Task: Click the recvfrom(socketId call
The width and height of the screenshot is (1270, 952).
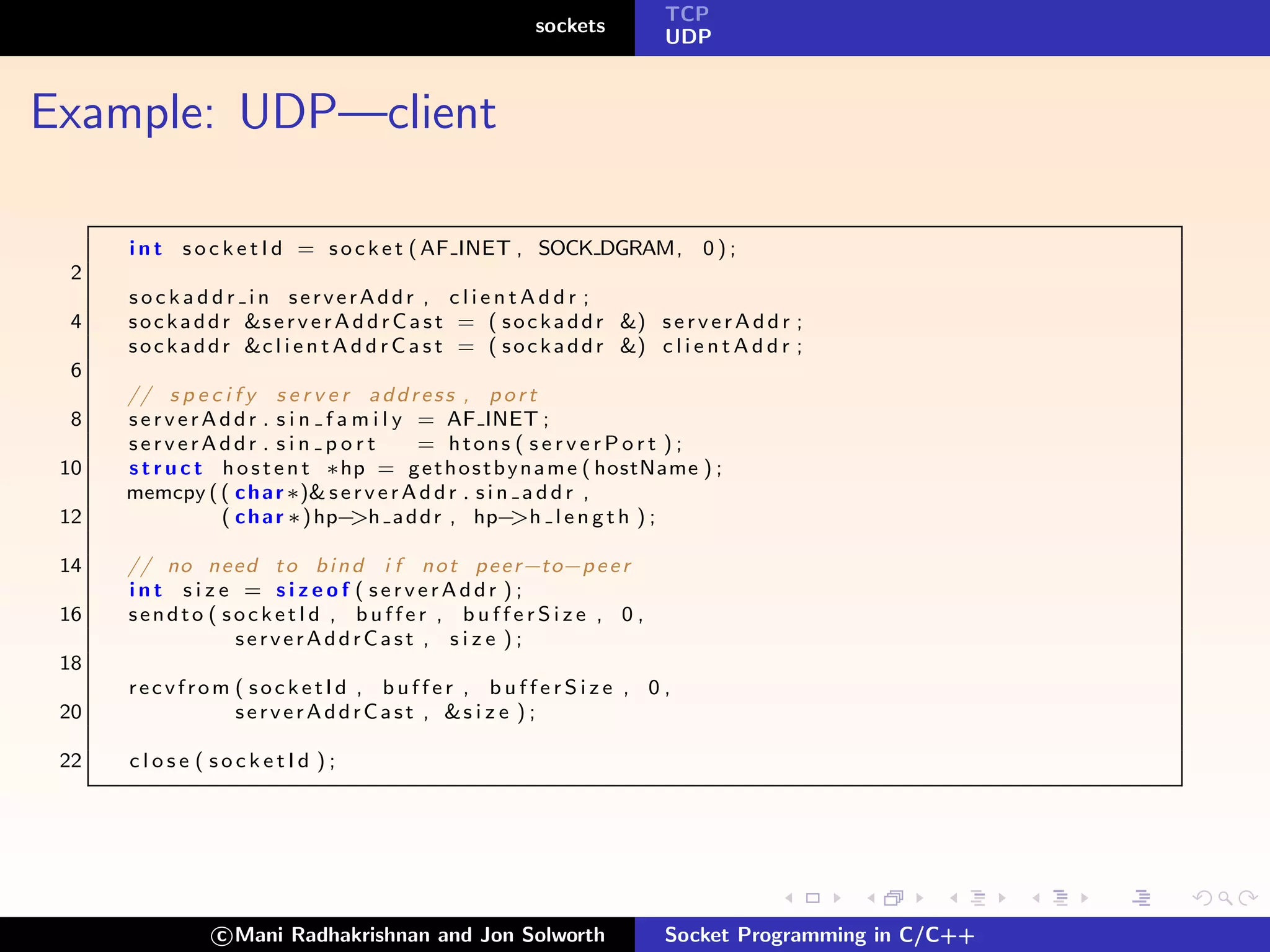Action: point(238,687)
